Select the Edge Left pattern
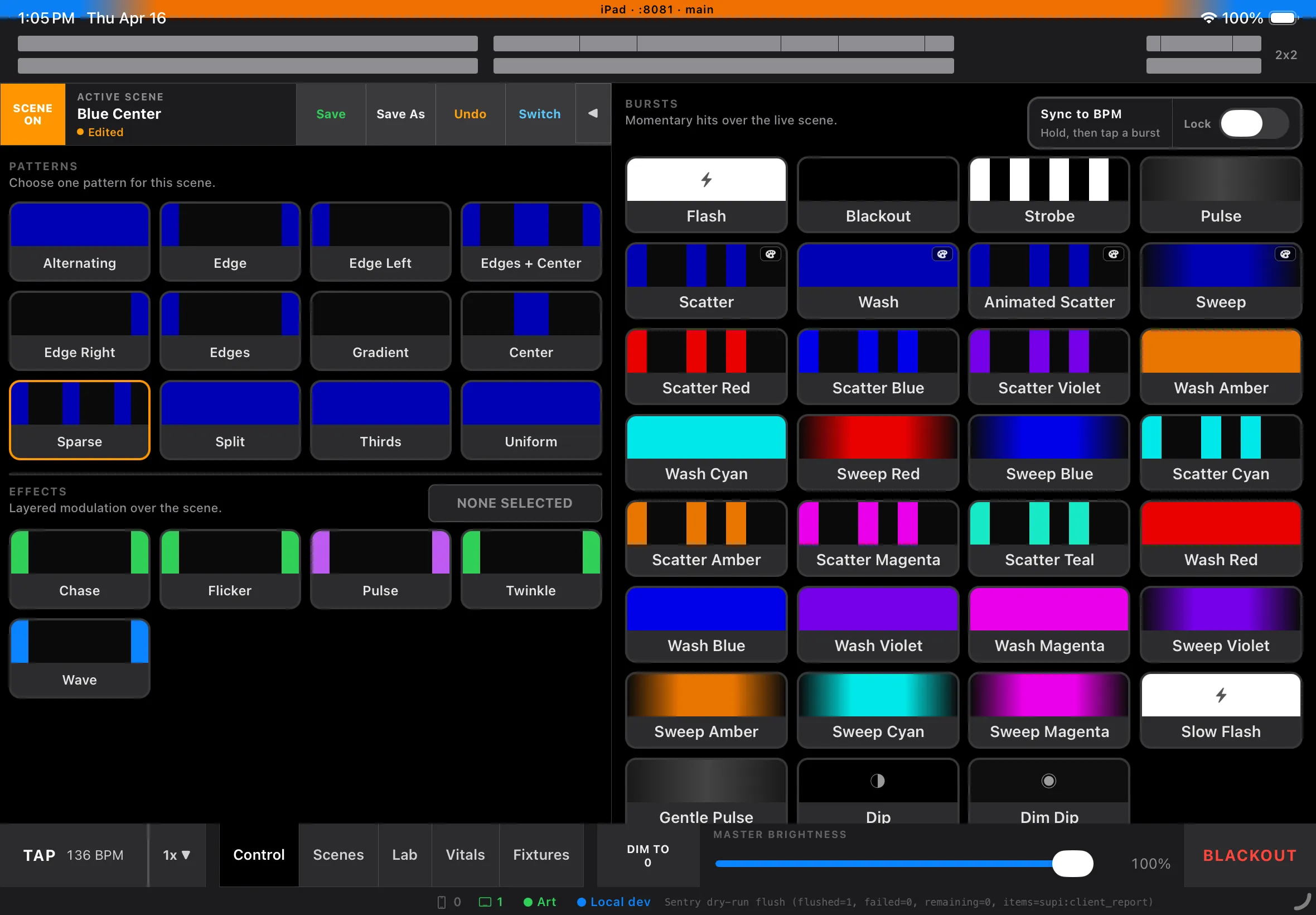This screenshot has width=1316, height=915. point(380,242)
